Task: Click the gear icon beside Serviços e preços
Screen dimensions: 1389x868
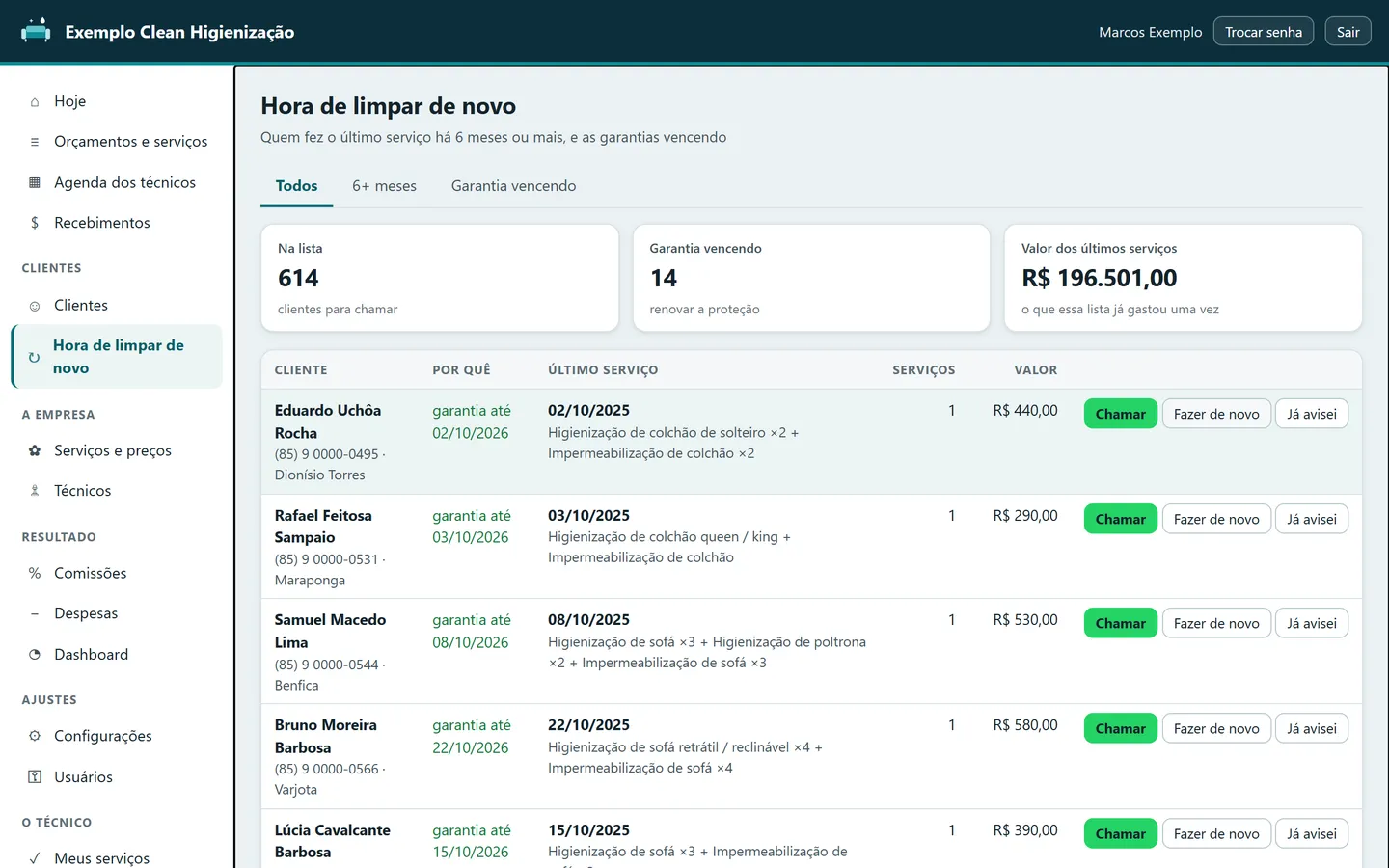Action: coord(35,450)
